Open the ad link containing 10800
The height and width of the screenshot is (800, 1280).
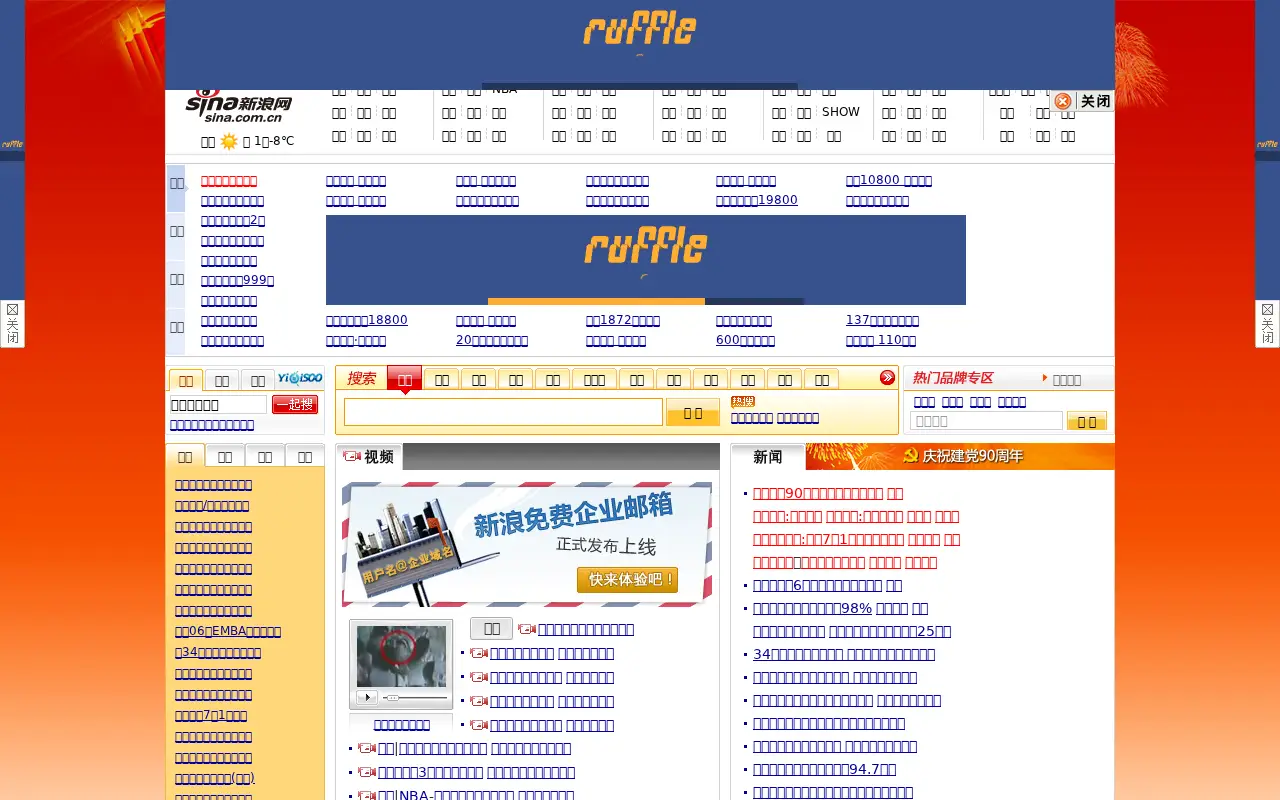pos(889,181)
